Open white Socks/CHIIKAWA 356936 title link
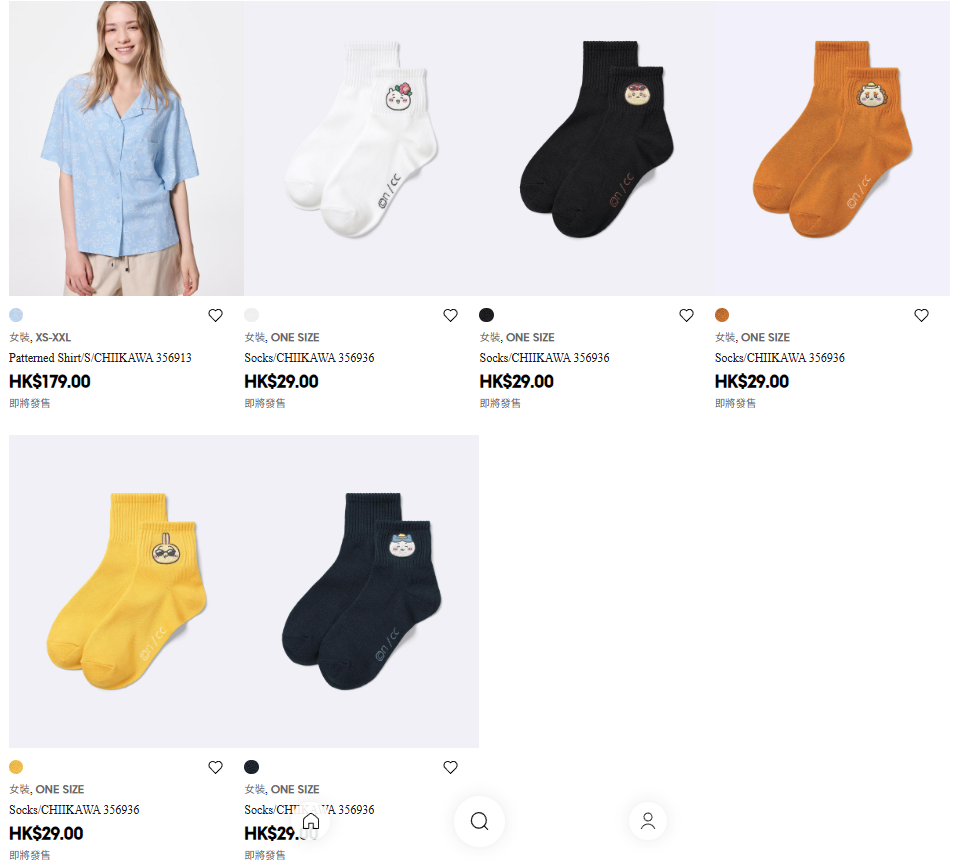958x861 pixels. (x=309, y=358)
